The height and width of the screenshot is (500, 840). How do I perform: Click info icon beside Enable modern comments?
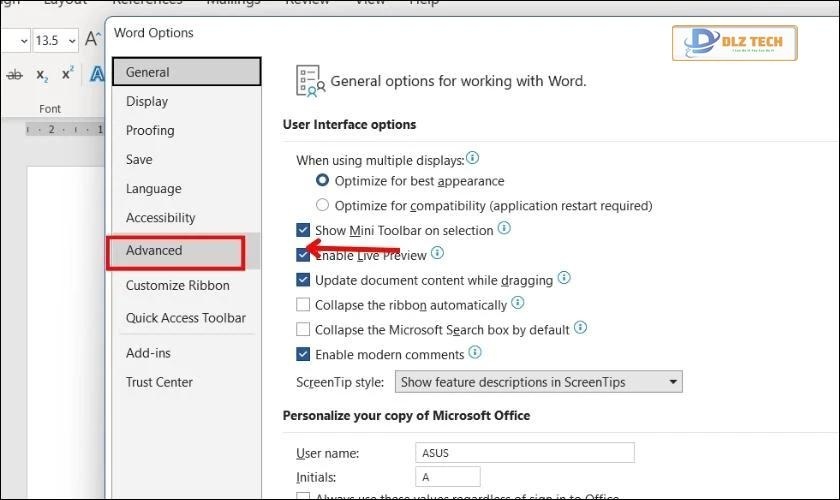(475, 353)
